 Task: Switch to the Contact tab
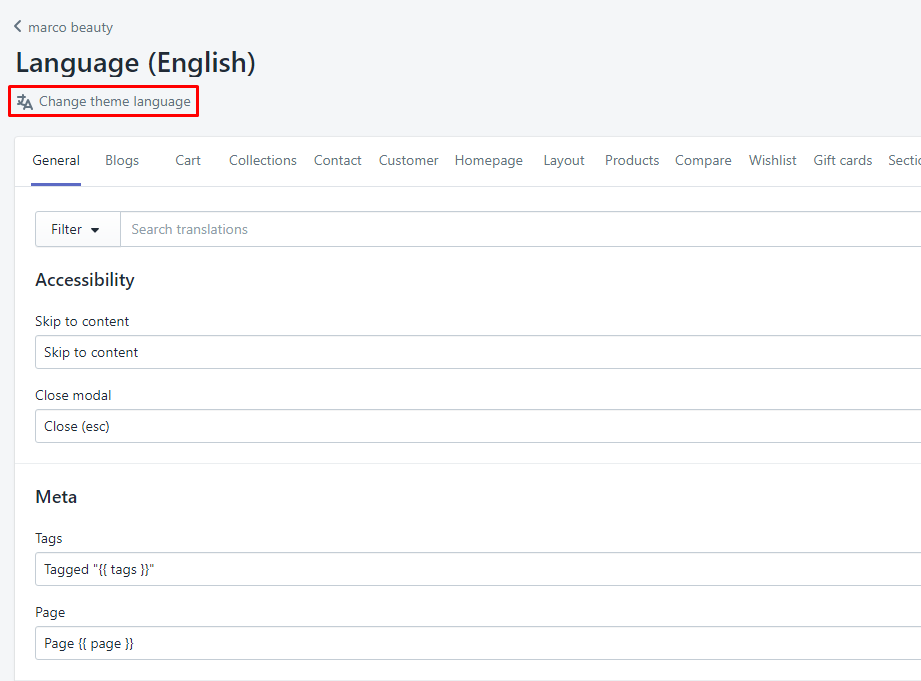pos(337,160)
